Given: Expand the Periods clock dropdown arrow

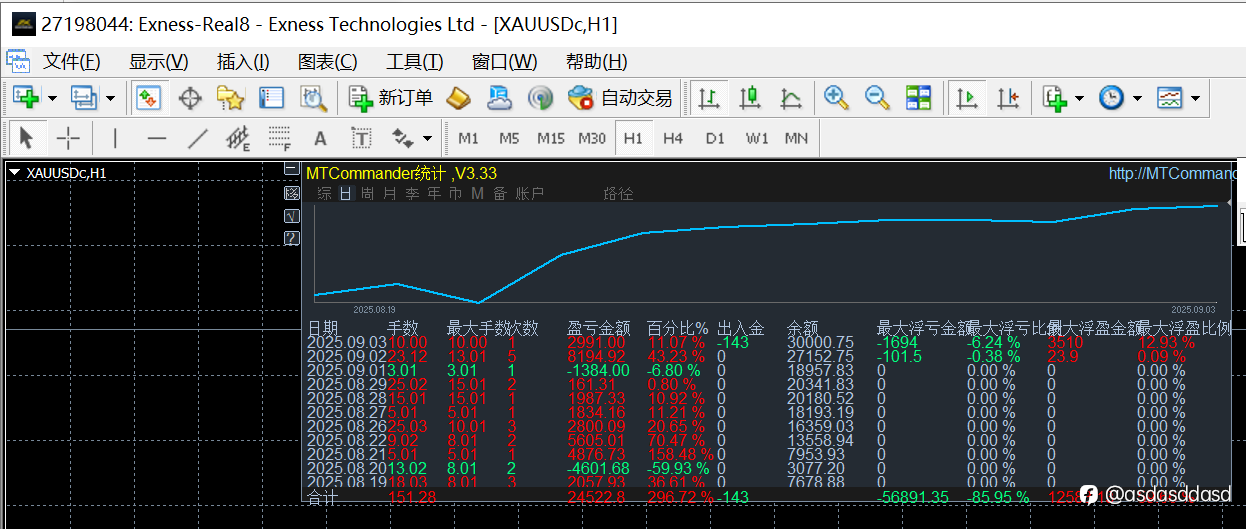Looking at the screenshot, I should [x=1137, y=99].
